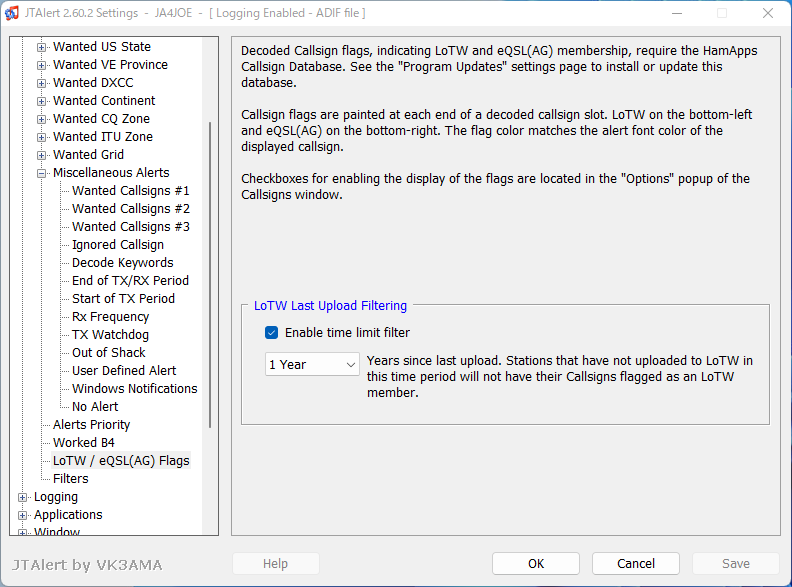Click the settings tree vertical scrollbar
Image resolution: width=792 pixels, height=587 pixels.
210,275
